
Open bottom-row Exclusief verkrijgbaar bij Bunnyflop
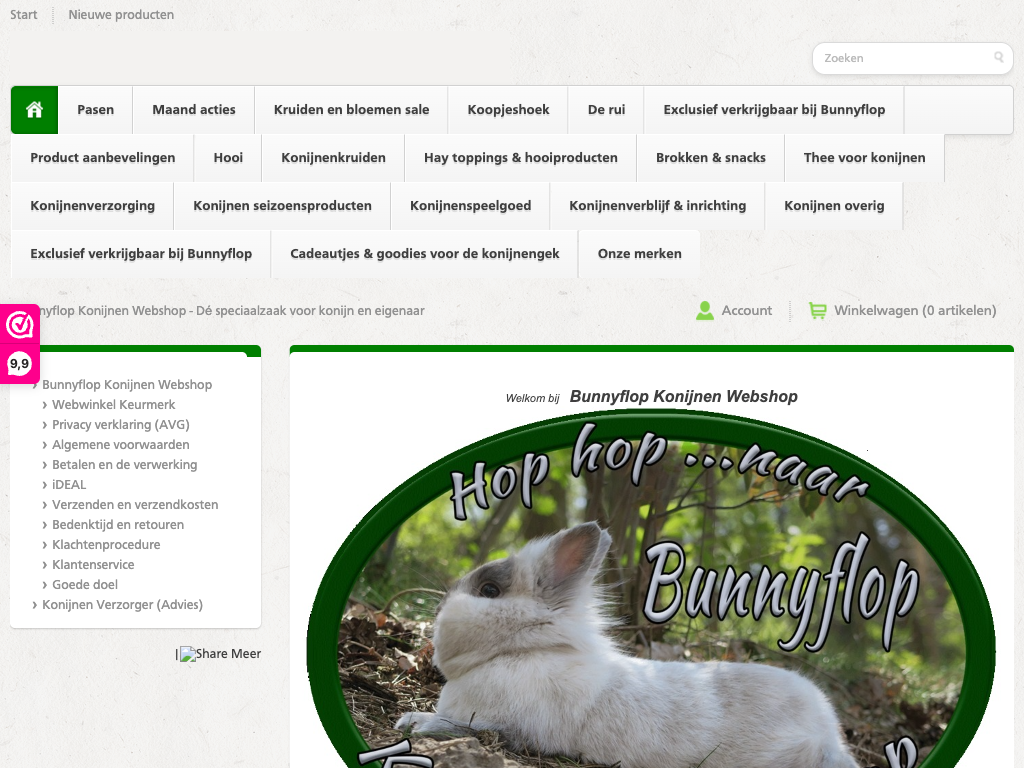click(x=141, y=254)
